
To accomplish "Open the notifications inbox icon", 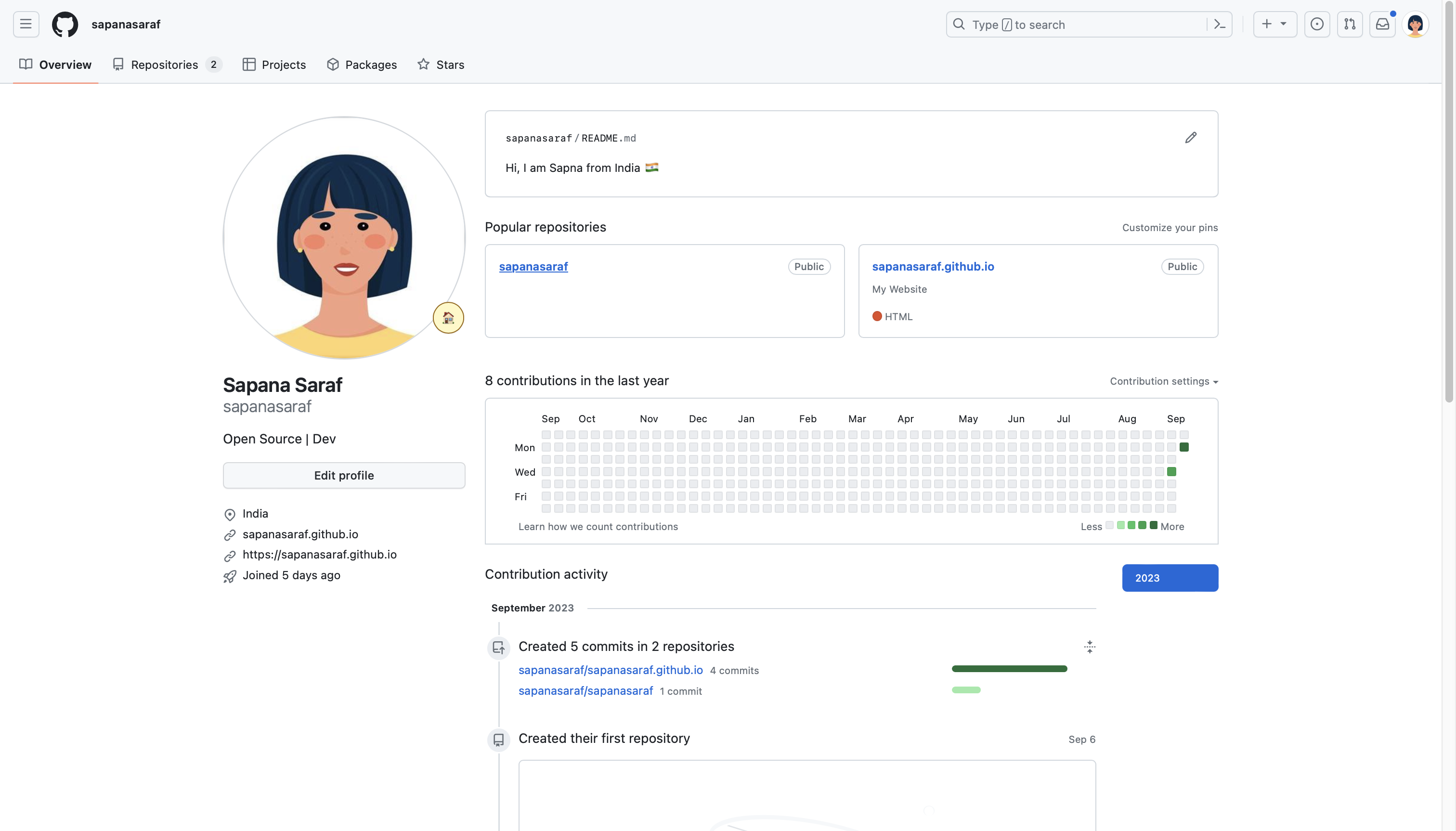I will [x=1382, y=24].
